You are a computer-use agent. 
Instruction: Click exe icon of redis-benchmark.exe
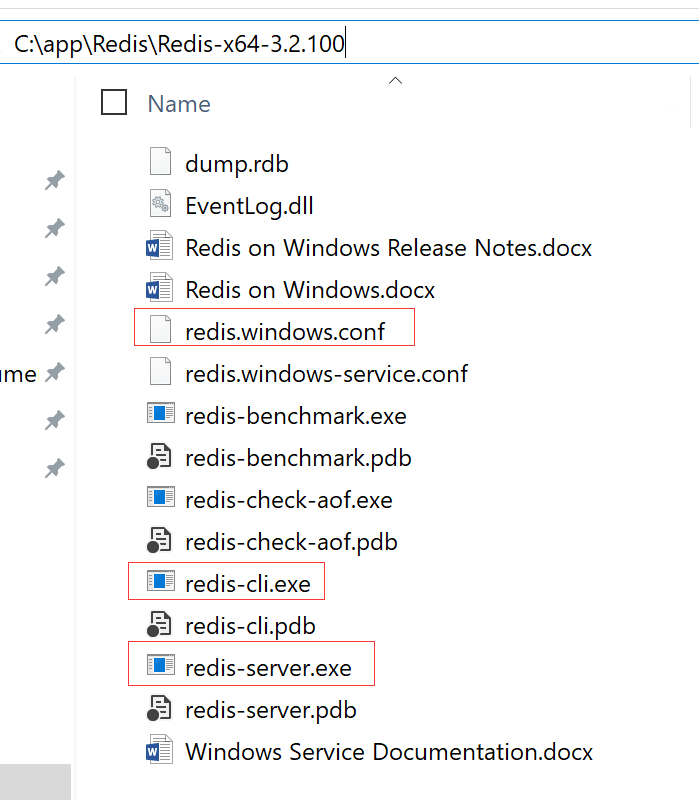click(x=161, y=413)
